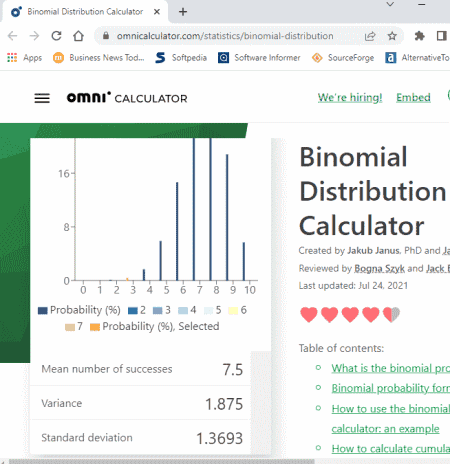Select the Mean number of successes value 7.5
The width and height of the screenshot is (450, 464).
click(x=233, y=370)
